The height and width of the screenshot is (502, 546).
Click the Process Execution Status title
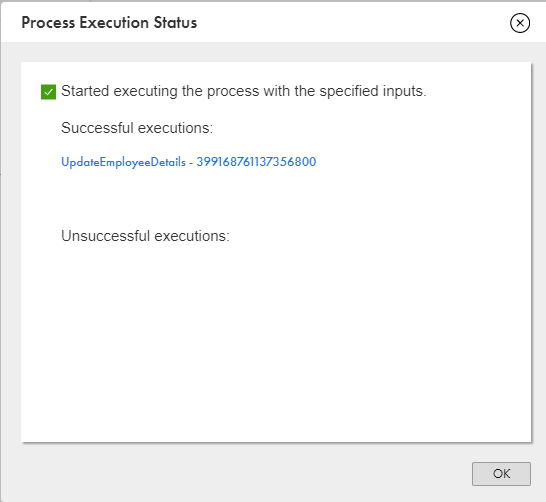click(x=109, y=23)
